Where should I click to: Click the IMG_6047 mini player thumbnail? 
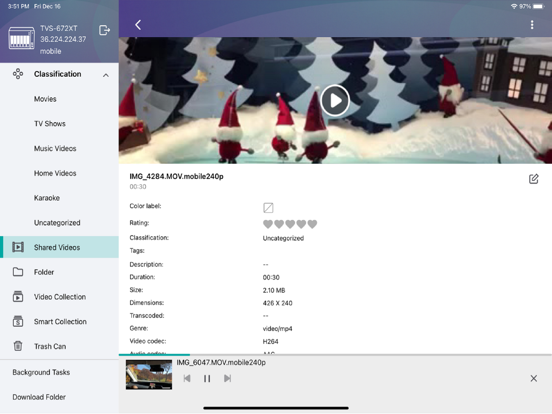tap(149, 375)
